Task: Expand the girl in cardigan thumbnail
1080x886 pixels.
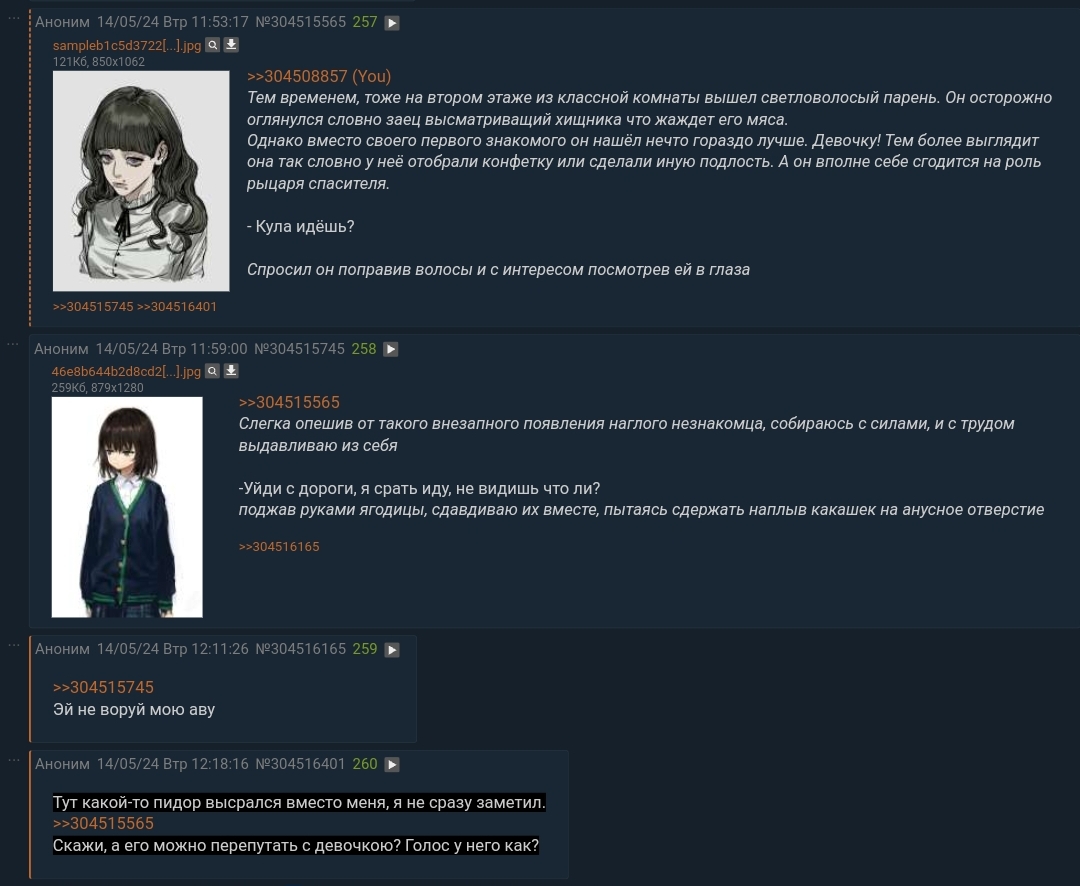Action: pyautogui.click(x=127, y=507)
